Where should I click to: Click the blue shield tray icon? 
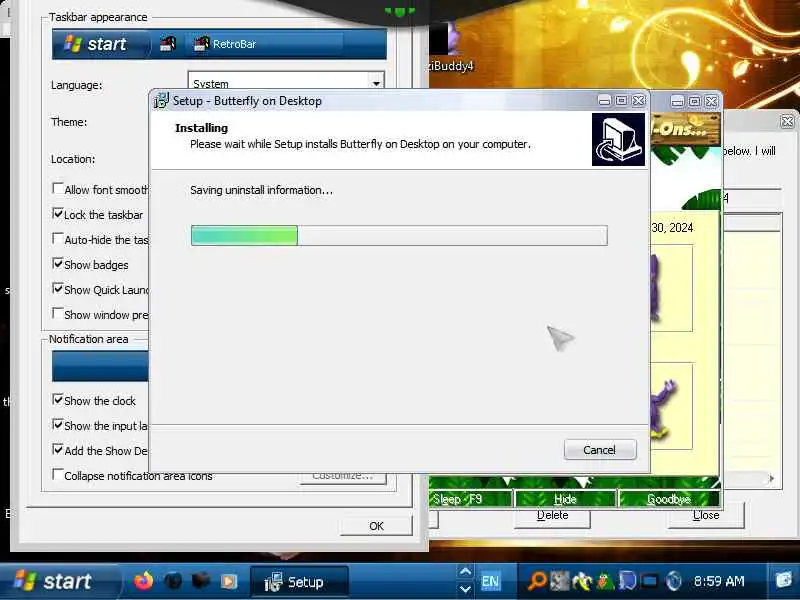pyautogui.click(x=628, y=581)
